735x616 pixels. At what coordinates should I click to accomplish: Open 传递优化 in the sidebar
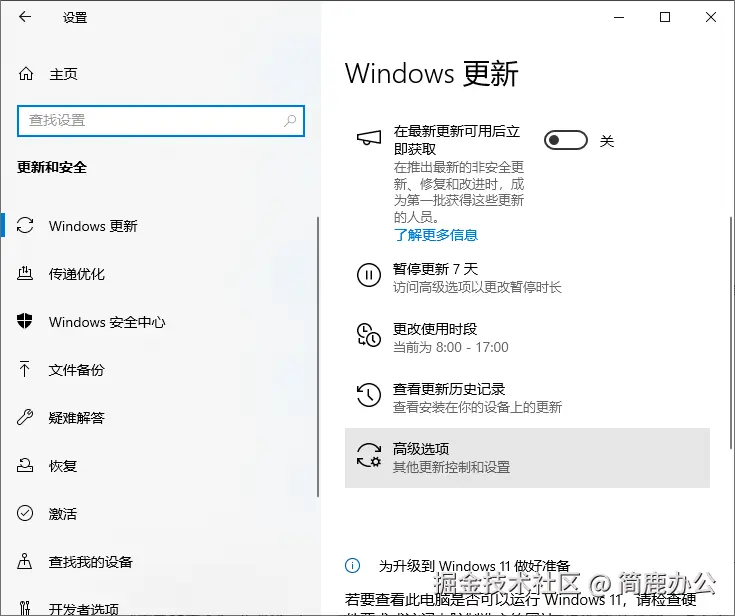159,274
